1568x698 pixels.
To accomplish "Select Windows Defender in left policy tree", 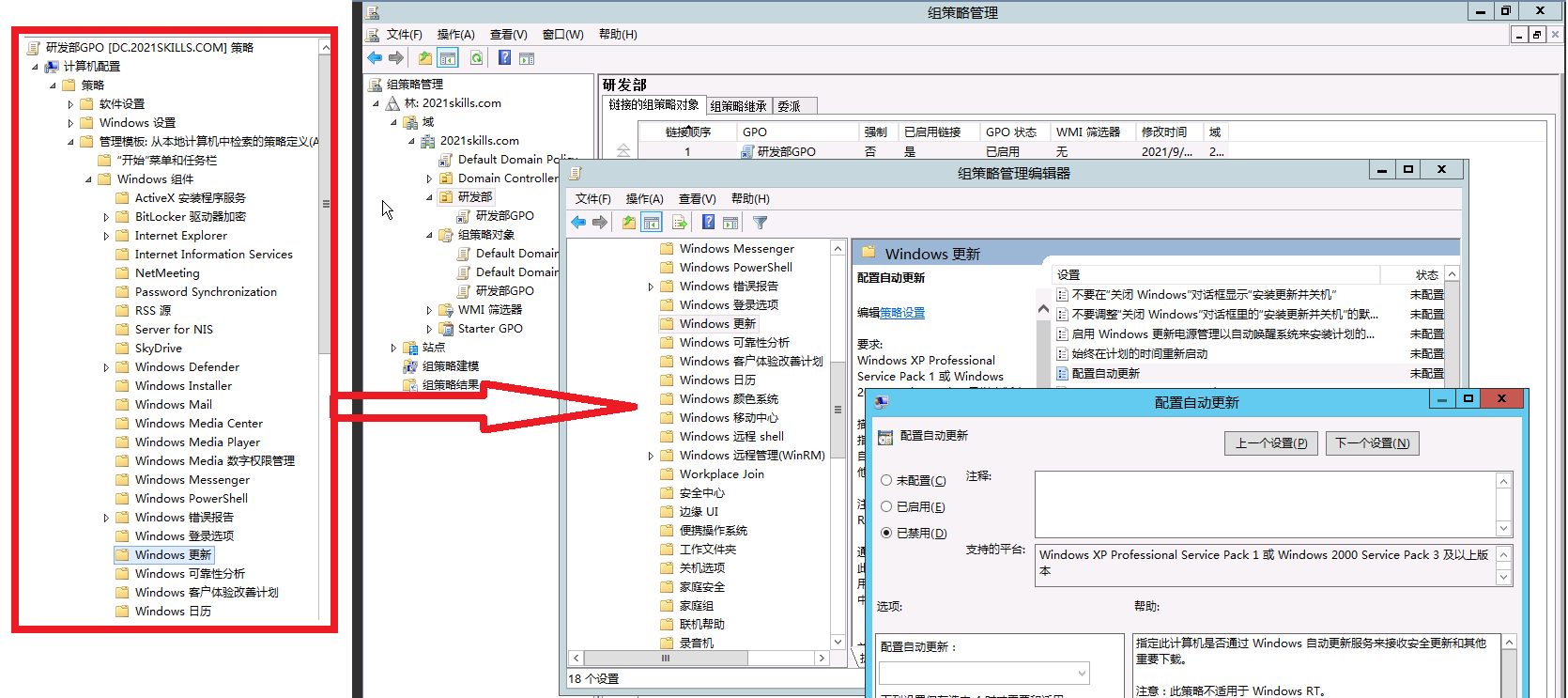I will click(x=187, y=367).
